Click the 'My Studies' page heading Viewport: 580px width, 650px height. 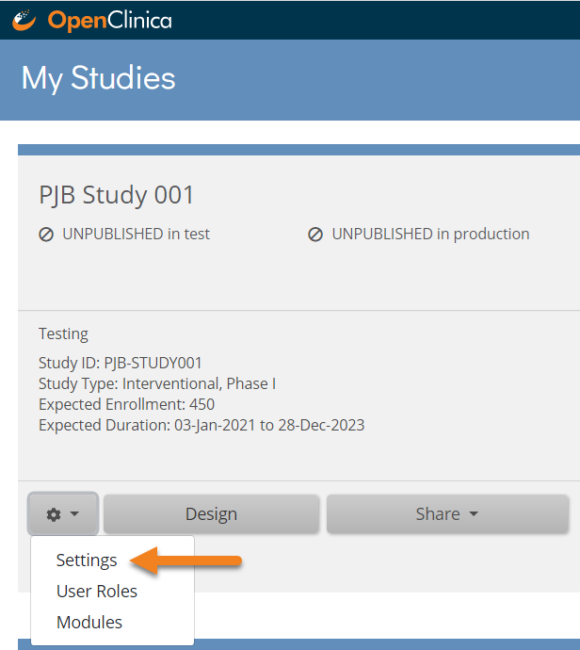coord(99,78)
